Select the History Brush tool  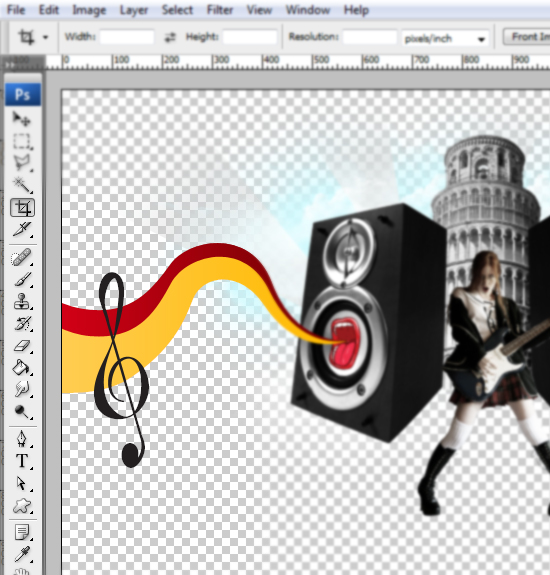click(22, 323)
